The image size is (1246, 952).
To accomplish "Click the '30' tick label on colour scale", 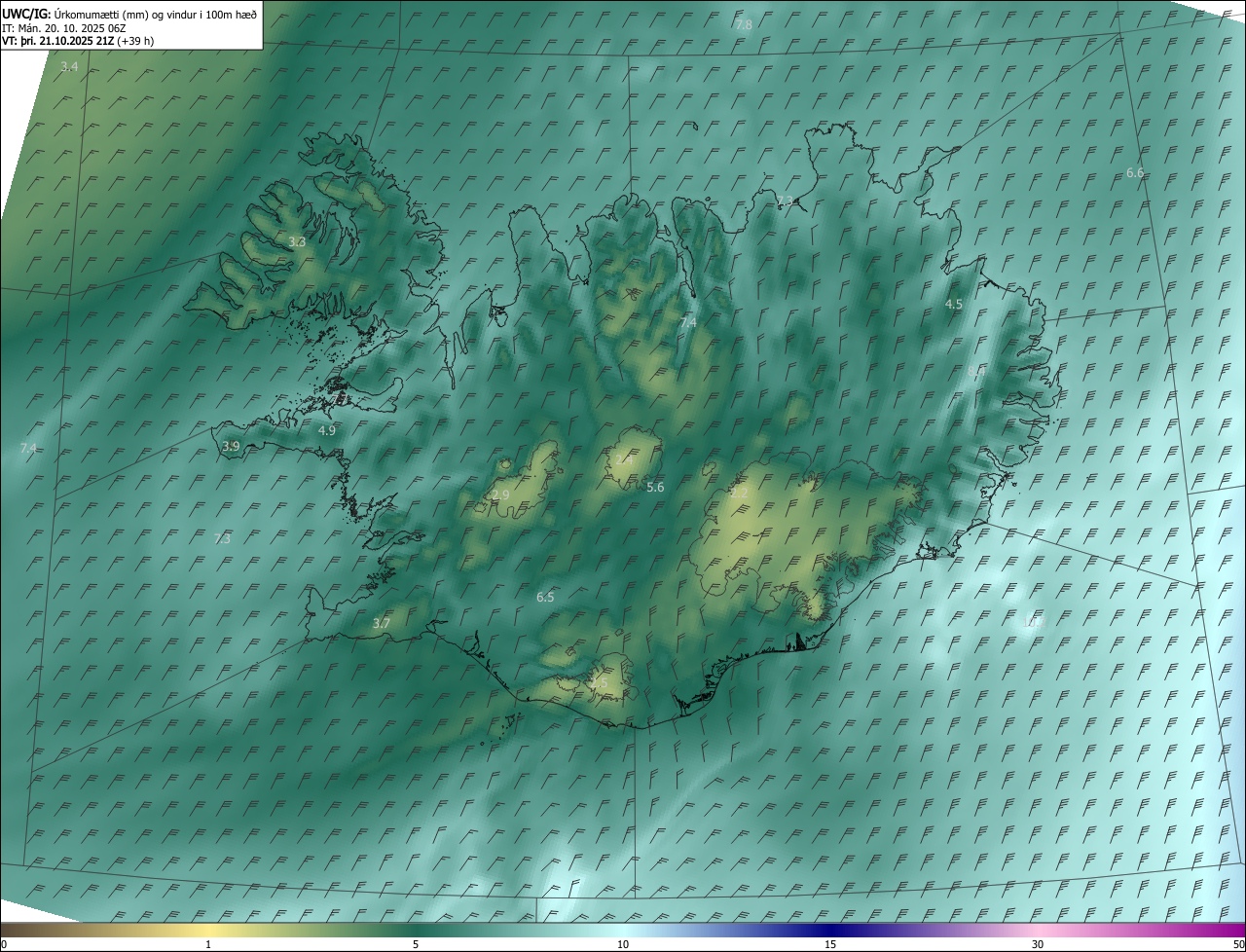I will click(x=1038, y=945).
